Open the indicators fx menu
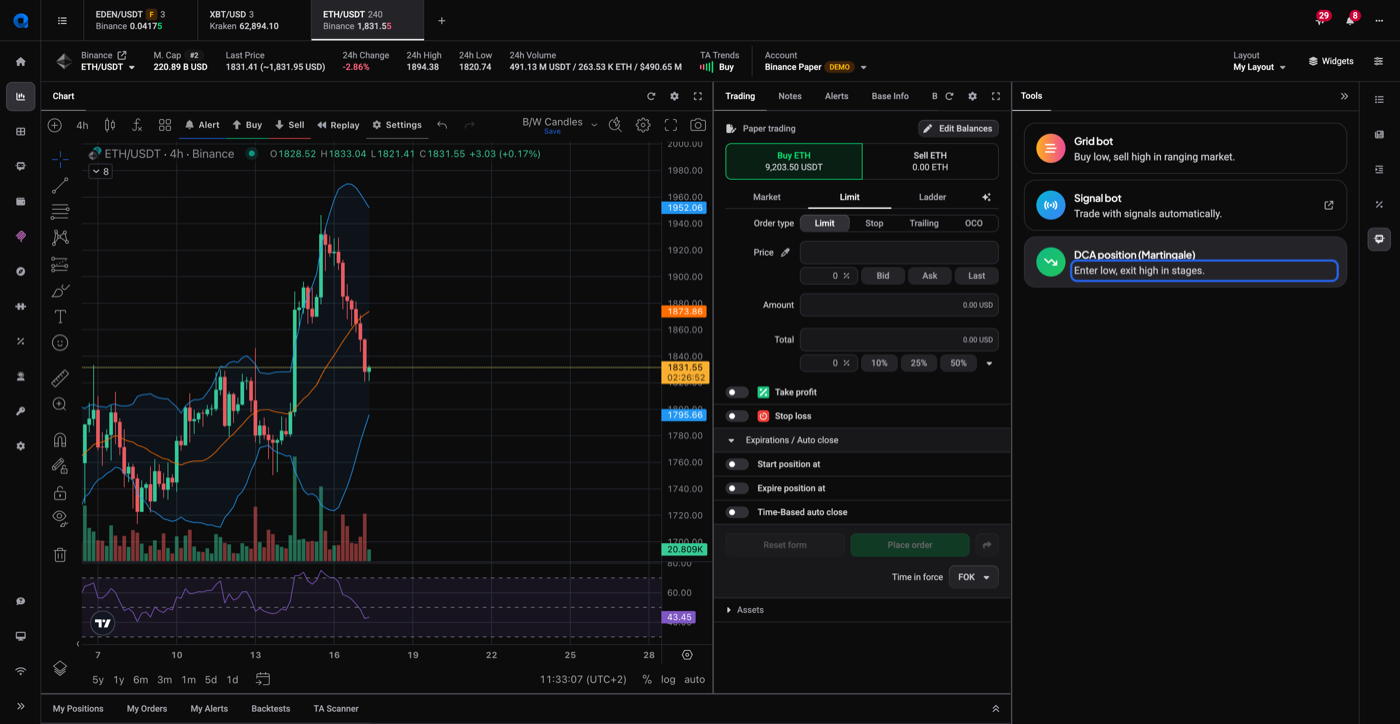 pyautogui.click(x=137, y=125)
